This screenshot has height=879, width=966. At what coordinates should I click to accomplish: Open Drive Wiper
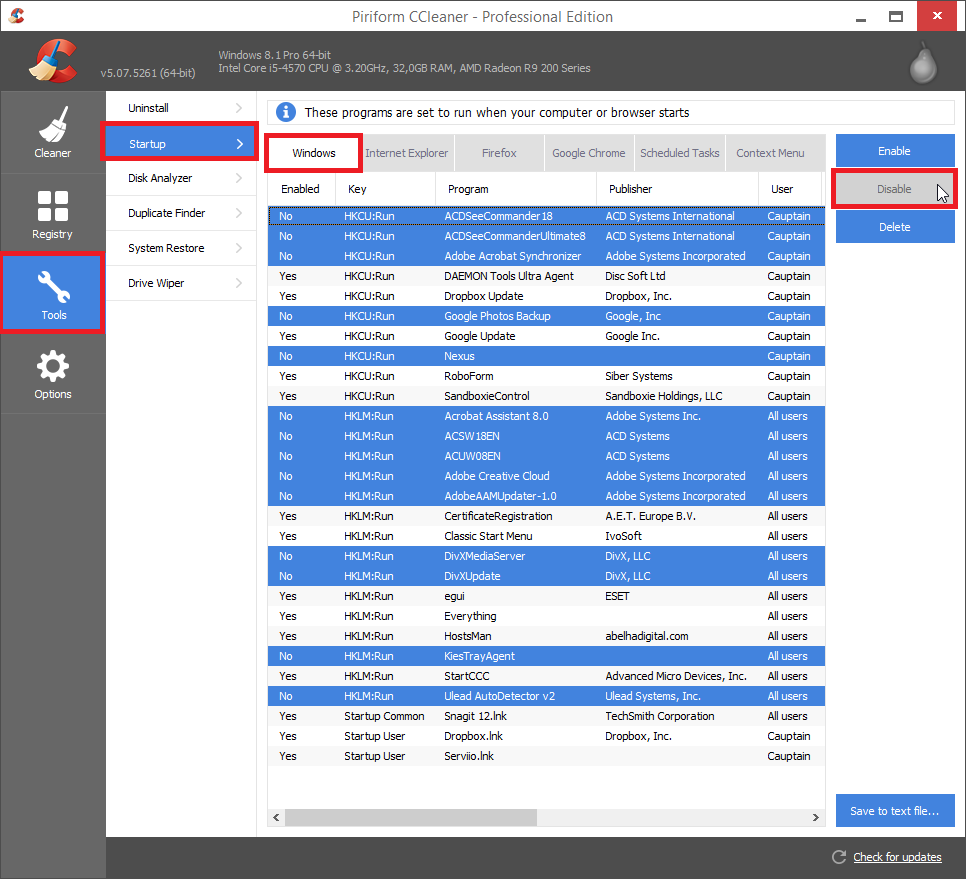(x=181, y=283)
